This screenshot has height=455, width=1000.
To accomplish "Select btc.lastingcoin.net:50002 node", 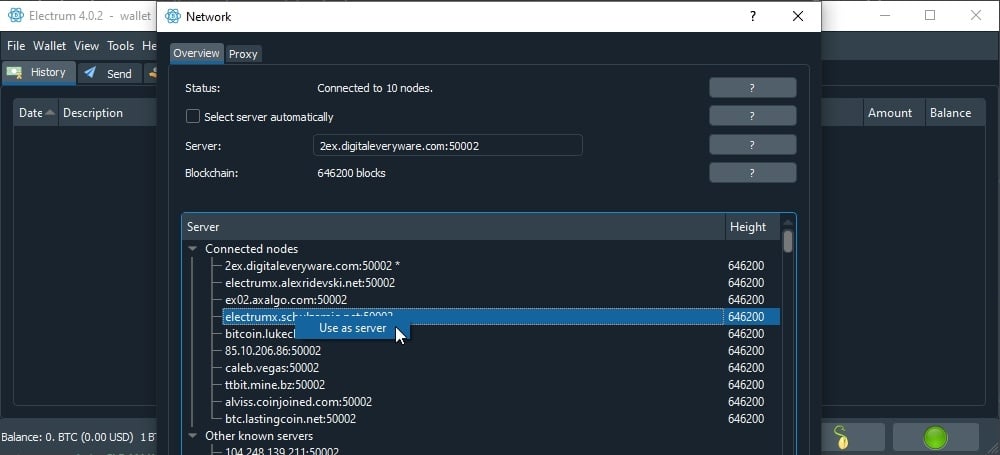I will tap(290, 419).
